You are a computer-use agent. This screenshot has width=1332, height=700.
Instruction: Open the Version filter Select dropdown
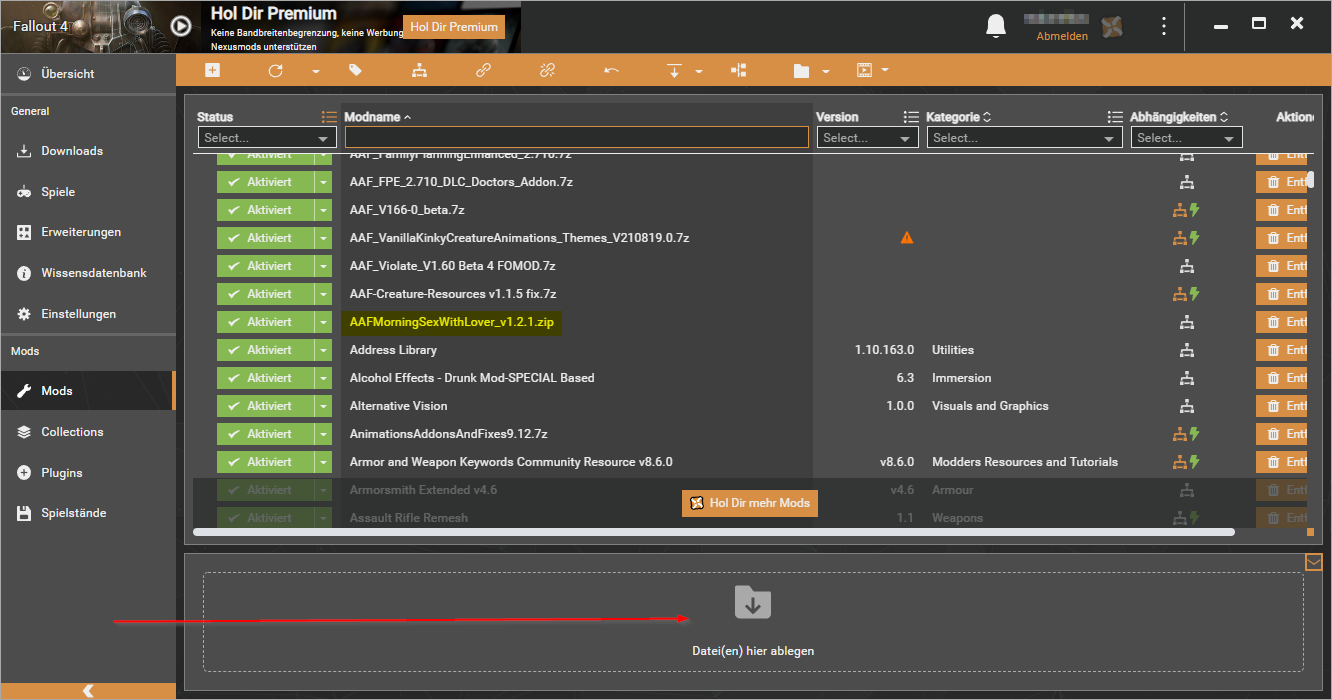(867, 138)
